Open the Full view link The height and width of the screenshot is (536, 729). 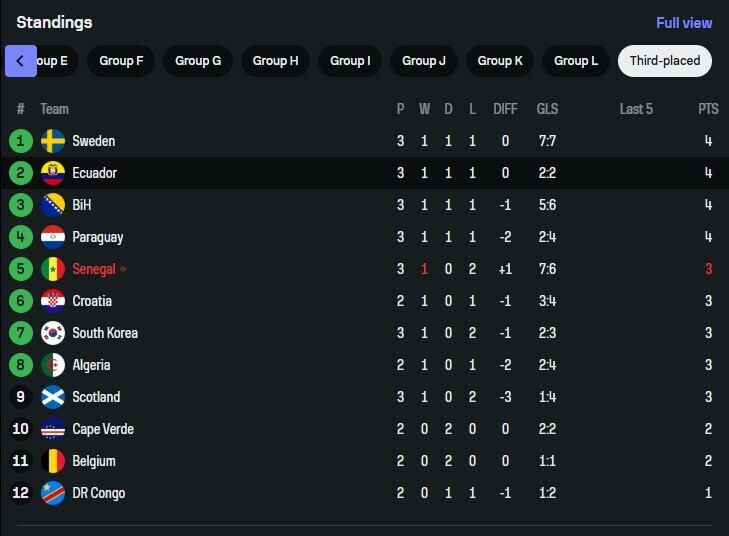tap(684, 23)
